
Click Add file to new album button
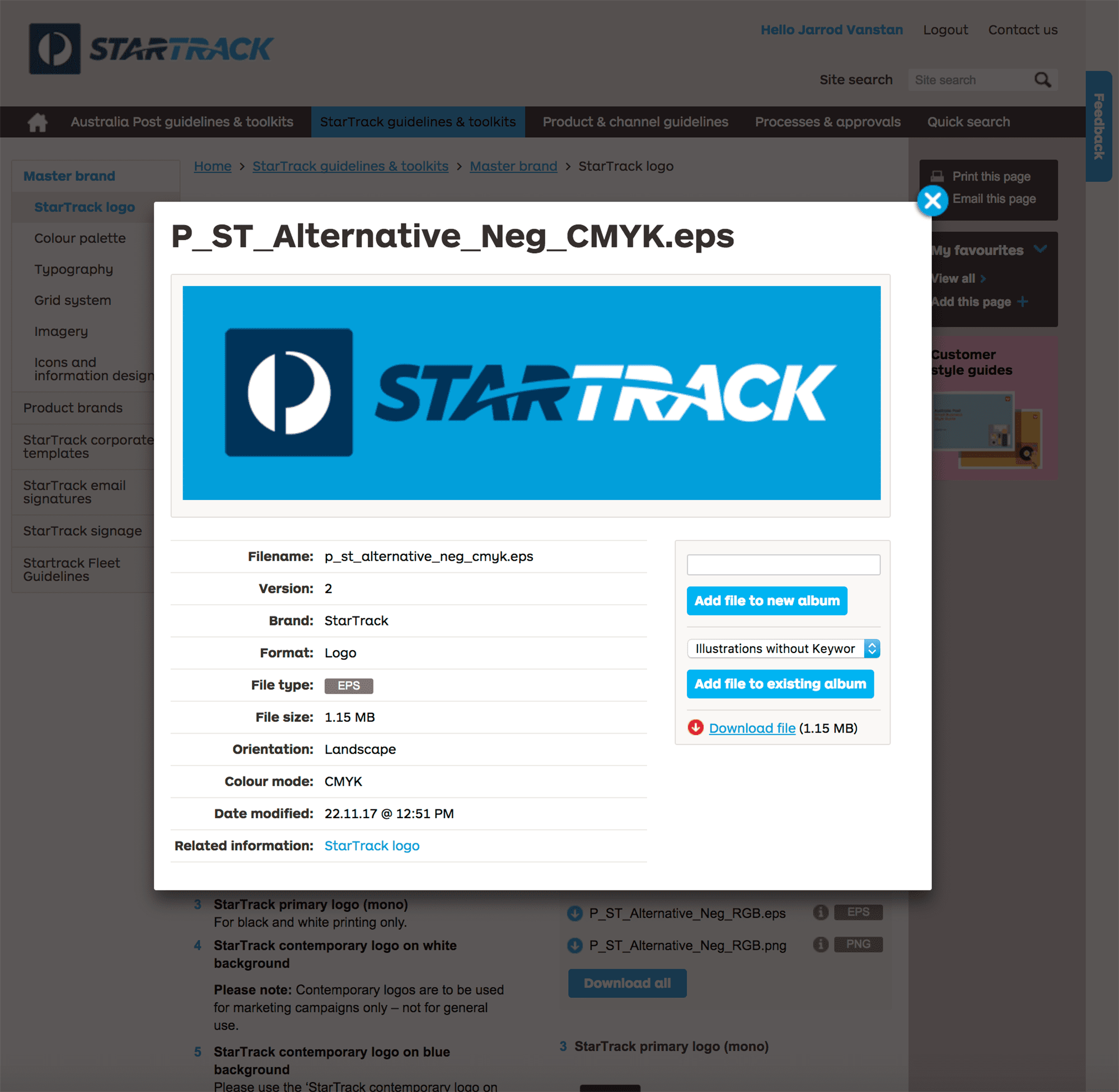pos(766,600)
